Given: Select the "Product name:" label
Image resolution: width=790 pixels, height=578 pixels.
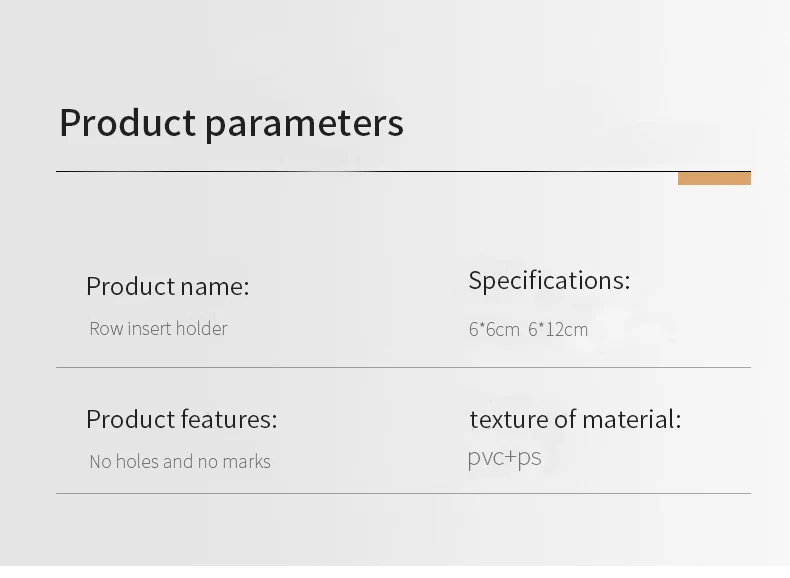Looking at the screenshot, I should [167, 286].
